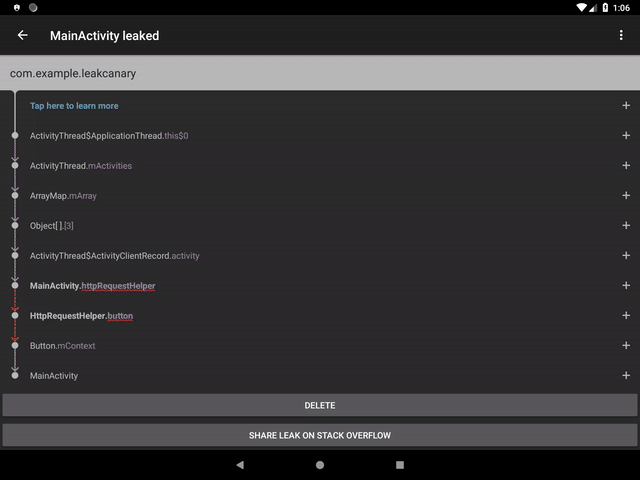This screenshot has width=640, height=480.
Task: Expand the 'Tap here to learn more' row
Action: point(626,105)
